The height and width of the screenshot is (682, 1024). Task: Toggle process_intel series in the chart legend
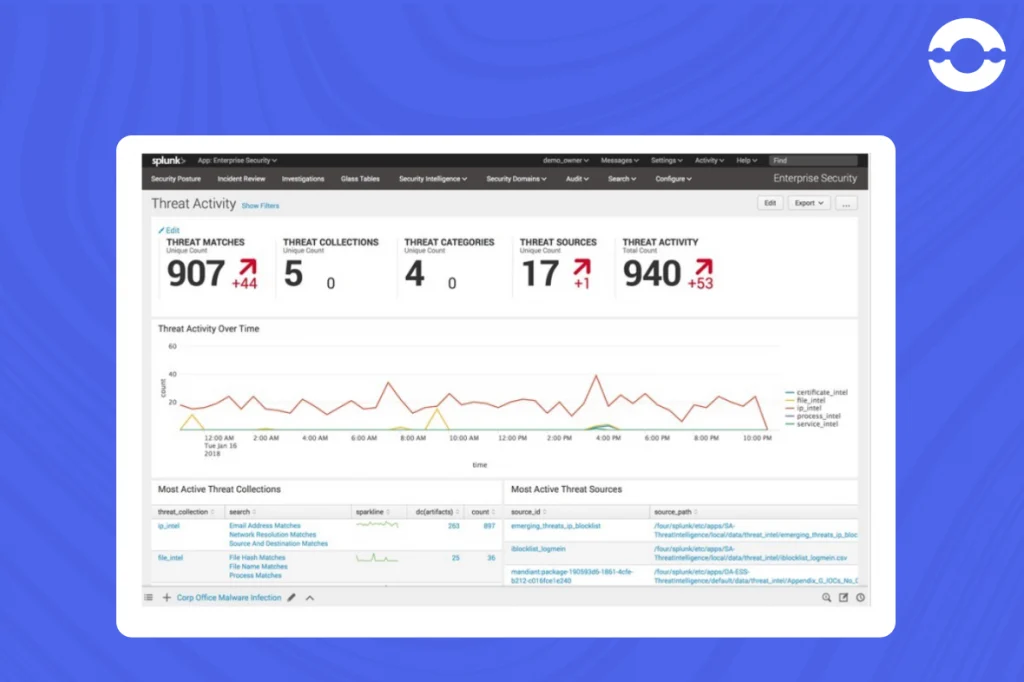[813, 416]
